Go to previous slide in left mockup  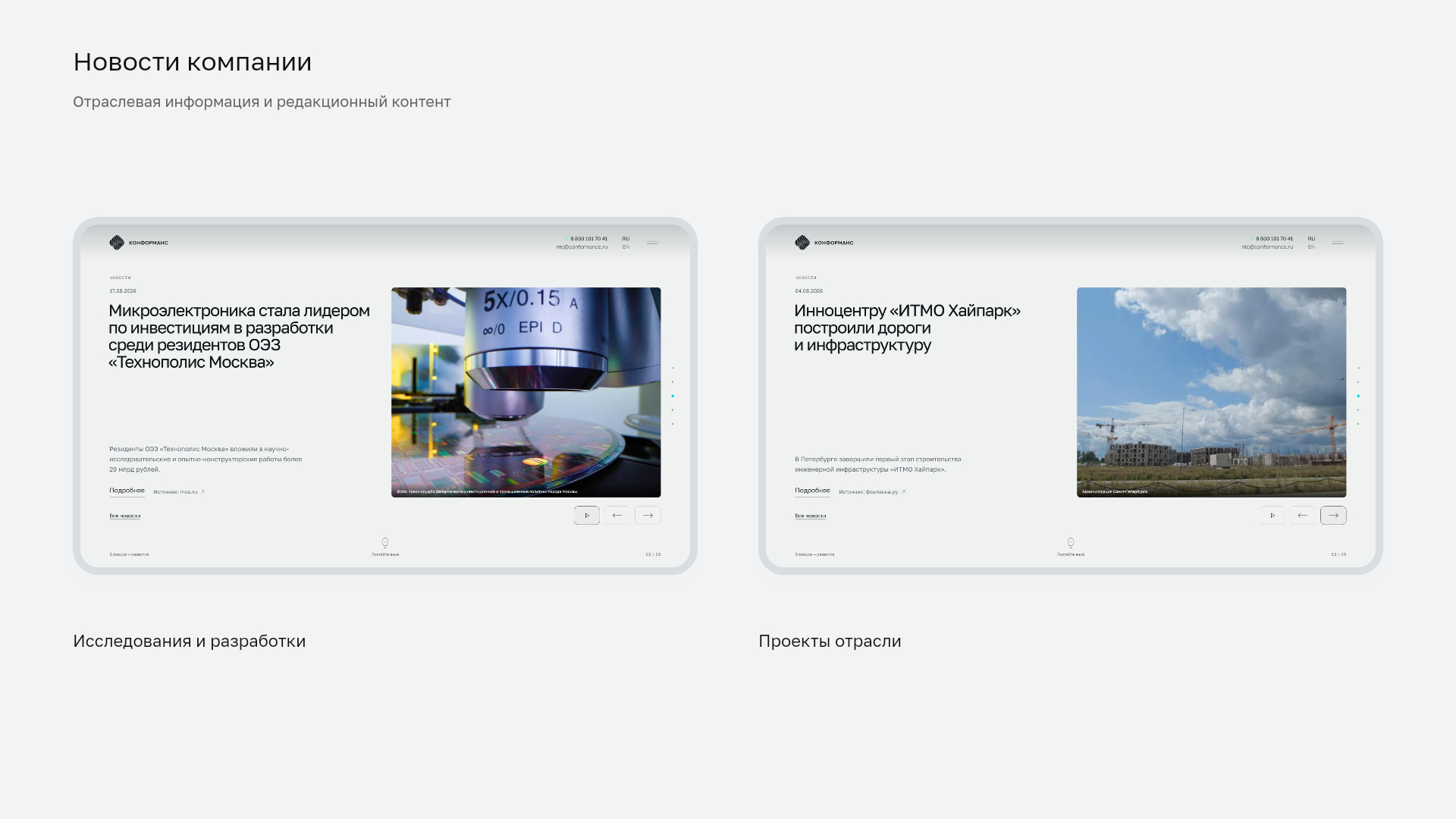[617, 516]
